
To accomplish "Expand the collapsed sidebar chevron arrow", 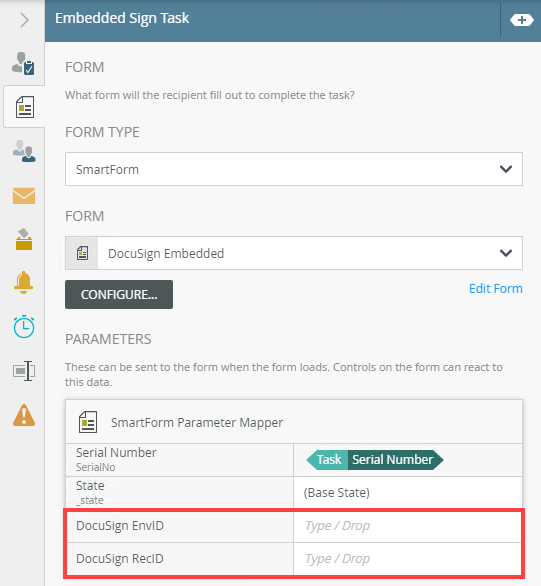I will (x=24, y=20).
